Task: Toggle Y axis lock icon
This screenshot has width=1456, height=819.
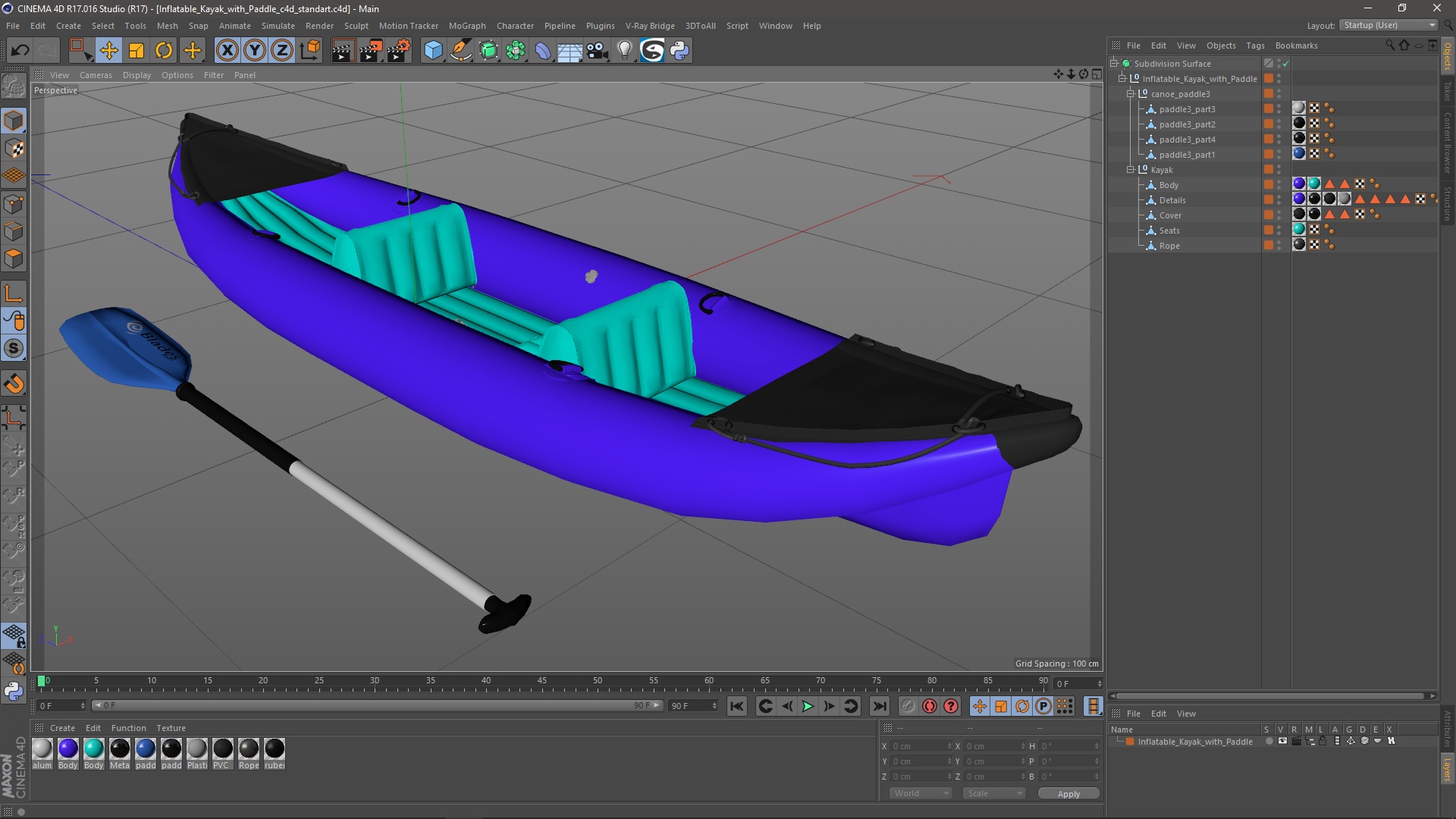Action: pos(255,51)
